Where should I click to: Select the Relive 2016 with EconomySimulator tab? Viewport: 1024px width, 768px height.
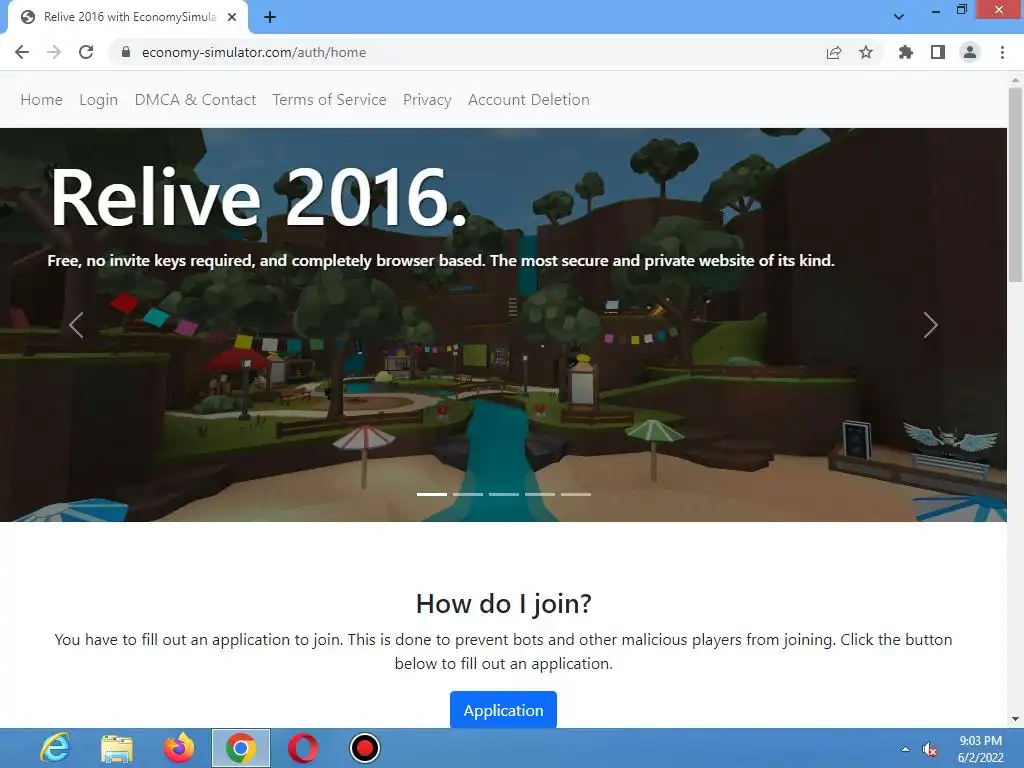coord(128,18)
